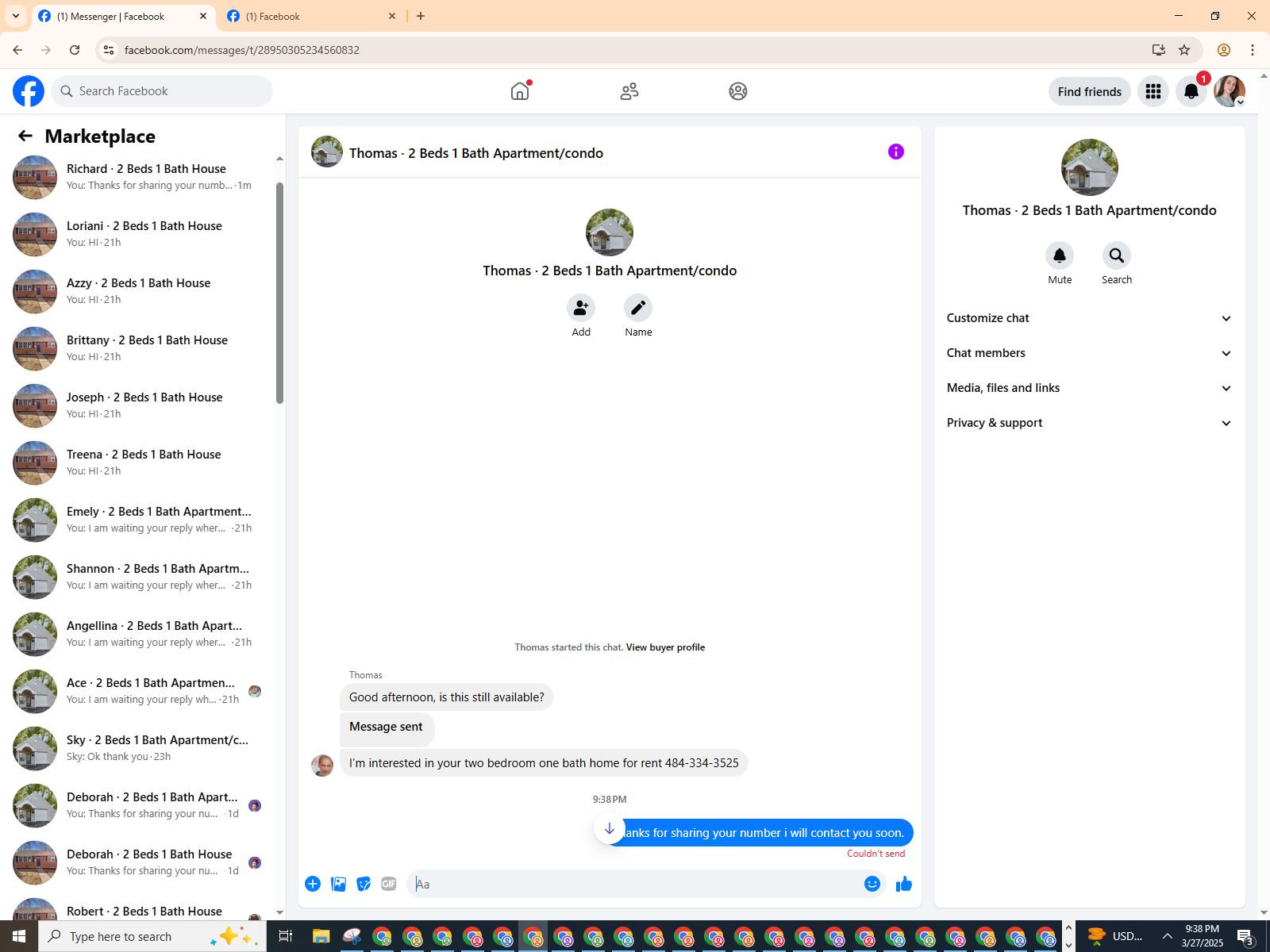
Task: Open Richard 2 Beds 1 Bath House chat
Action: [138, 177]
